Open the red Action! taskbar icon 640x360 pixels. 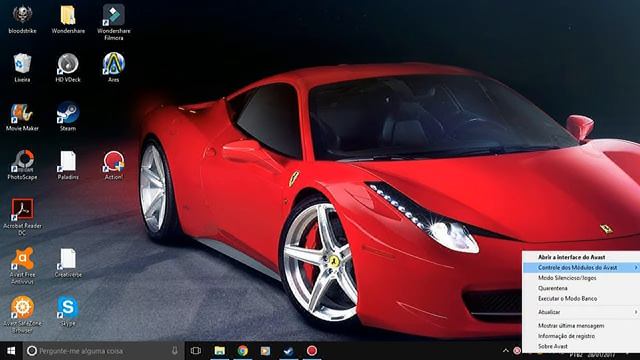tap(312, 351)
